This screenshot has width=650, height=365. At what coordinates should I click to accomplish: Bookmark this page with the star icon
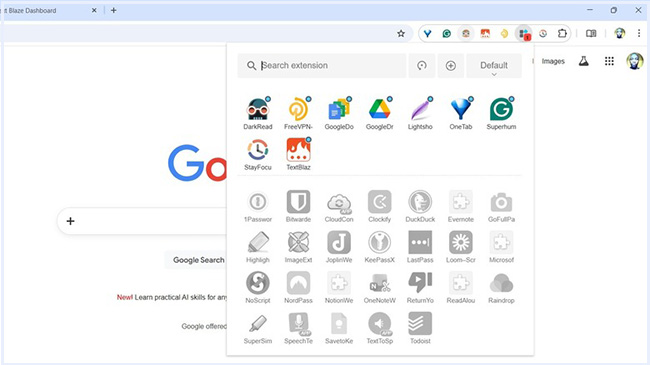[401, 34]
